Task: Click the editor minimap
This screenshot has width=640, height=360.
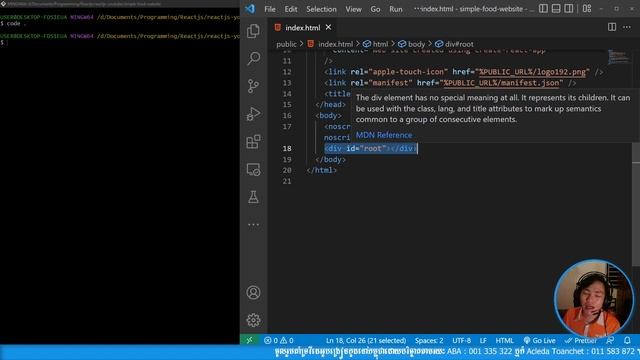Action: tap(618, 57)
